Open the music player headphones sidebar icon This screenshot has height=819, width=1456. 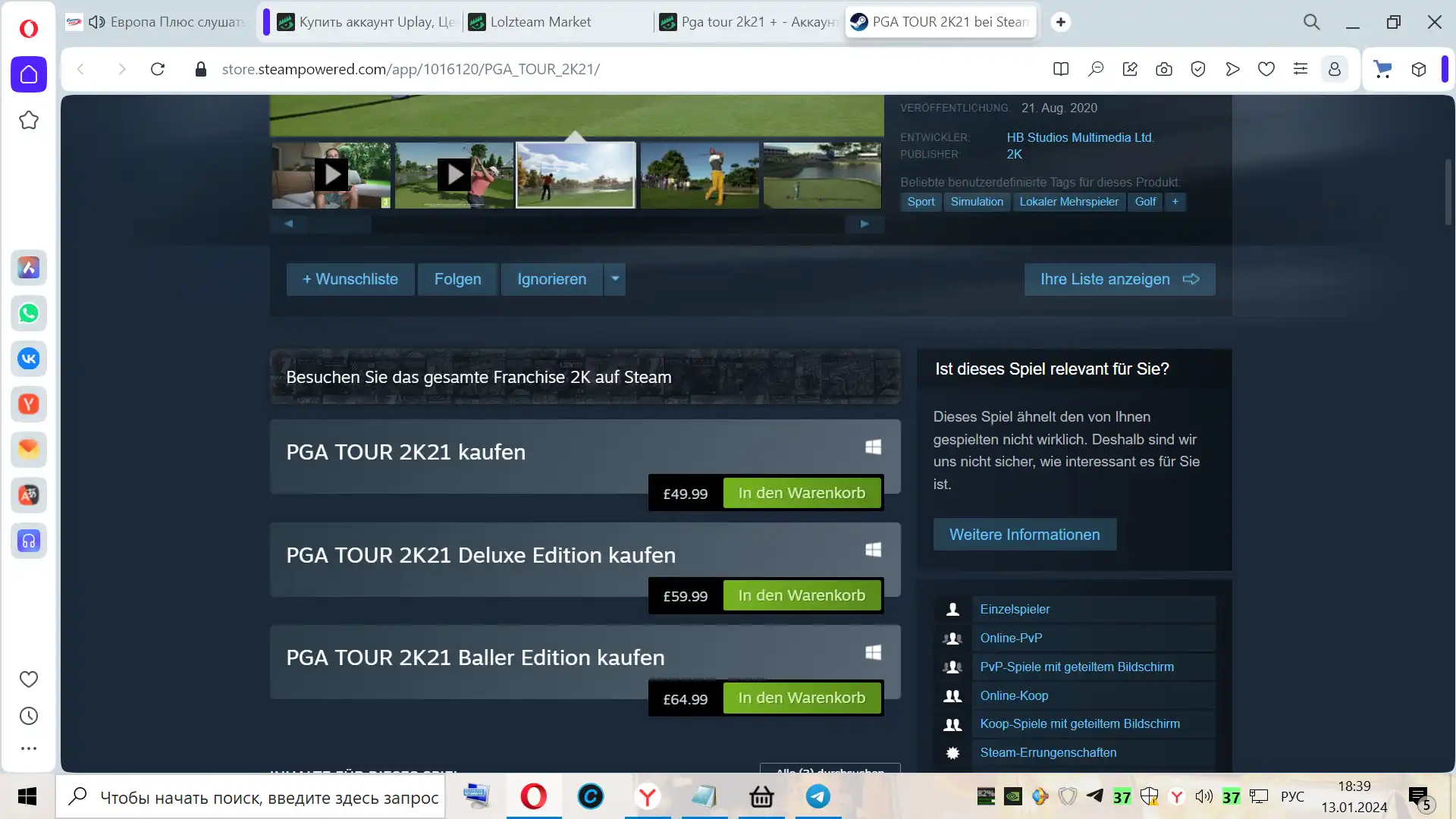pos(29,541)
